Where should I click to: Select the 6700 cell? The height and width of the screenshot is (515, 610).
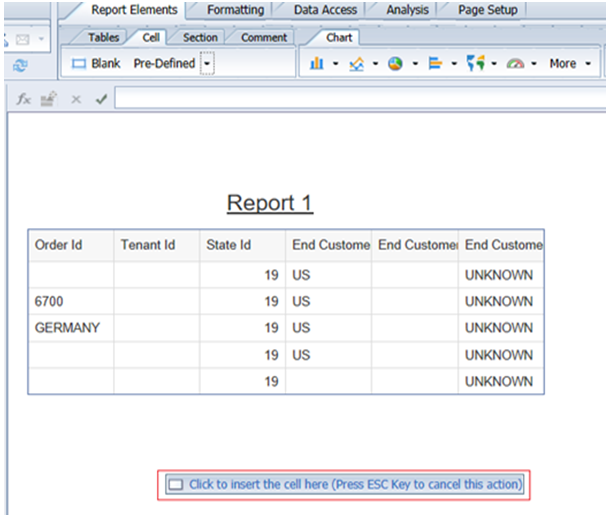(71, 301)
